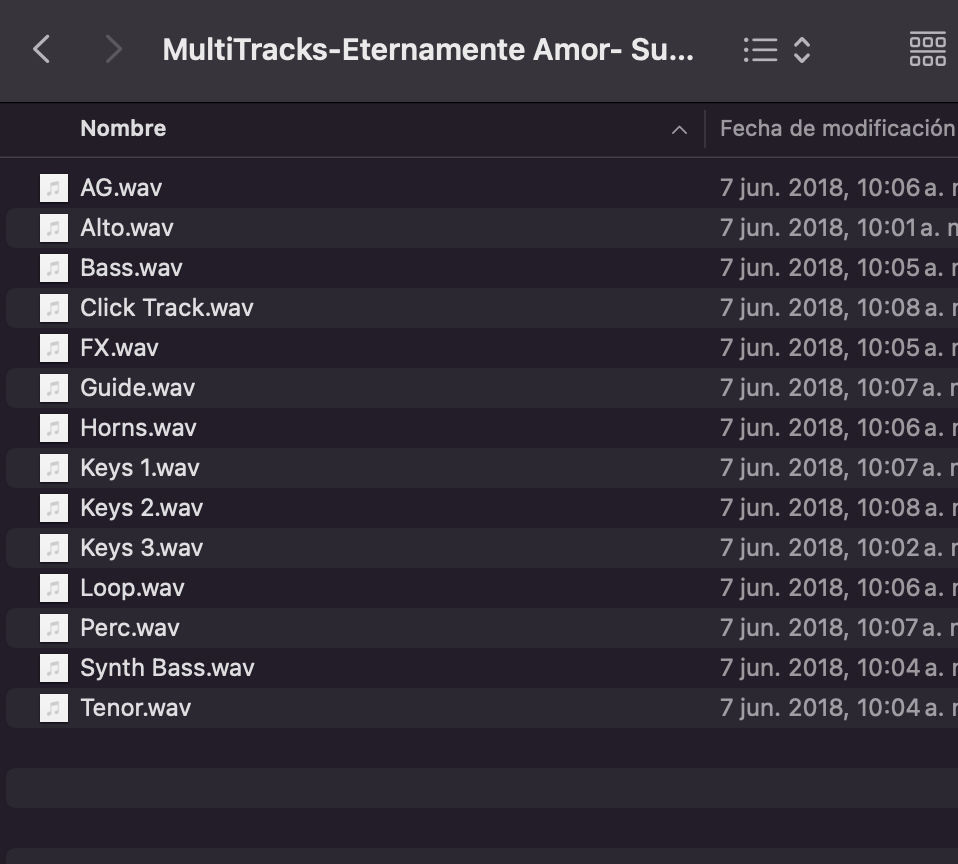
Task: Click the modification date of AG.wav
Action: [x=838, y=188]
